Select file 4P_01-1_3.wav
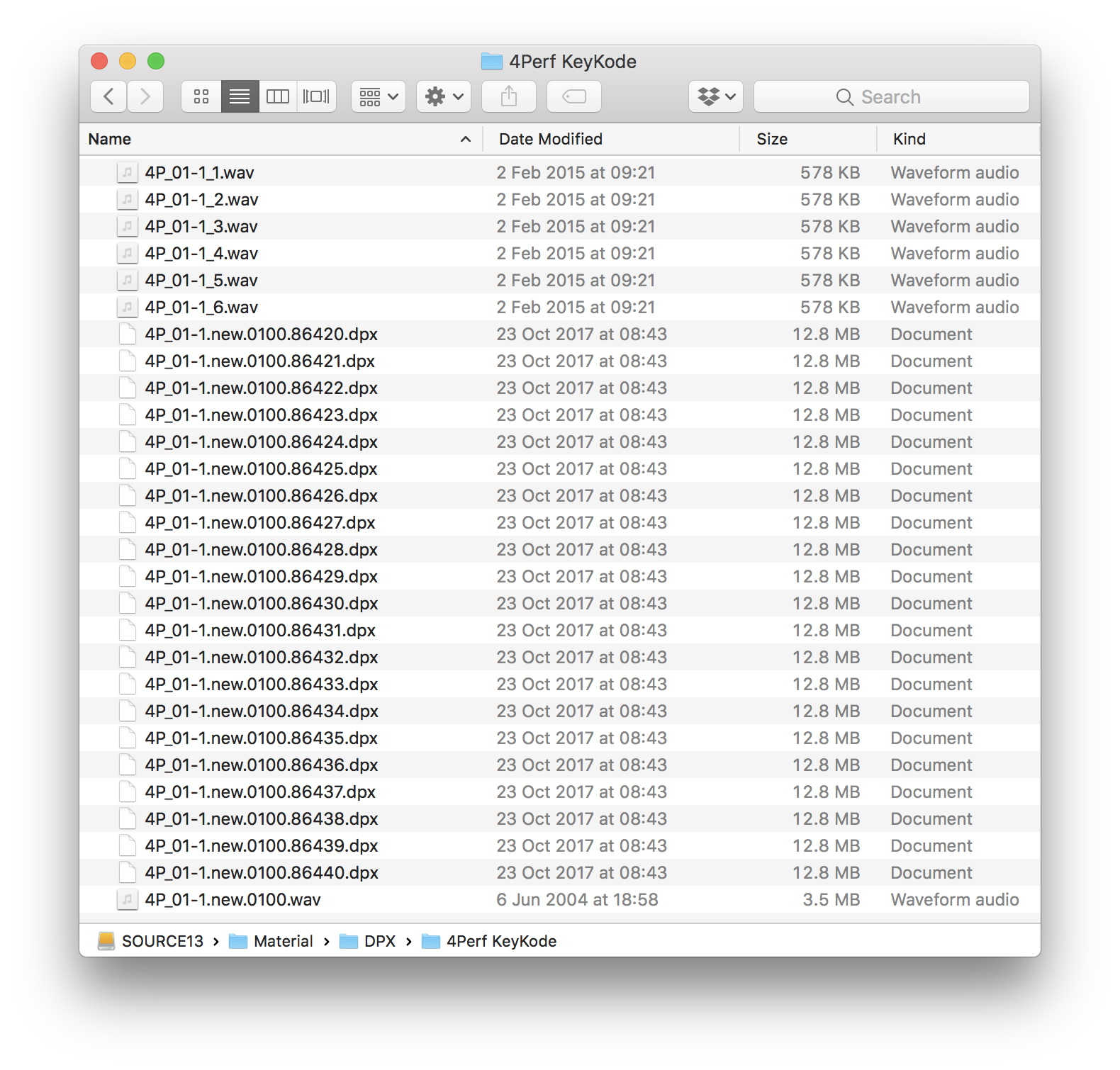 560,226
